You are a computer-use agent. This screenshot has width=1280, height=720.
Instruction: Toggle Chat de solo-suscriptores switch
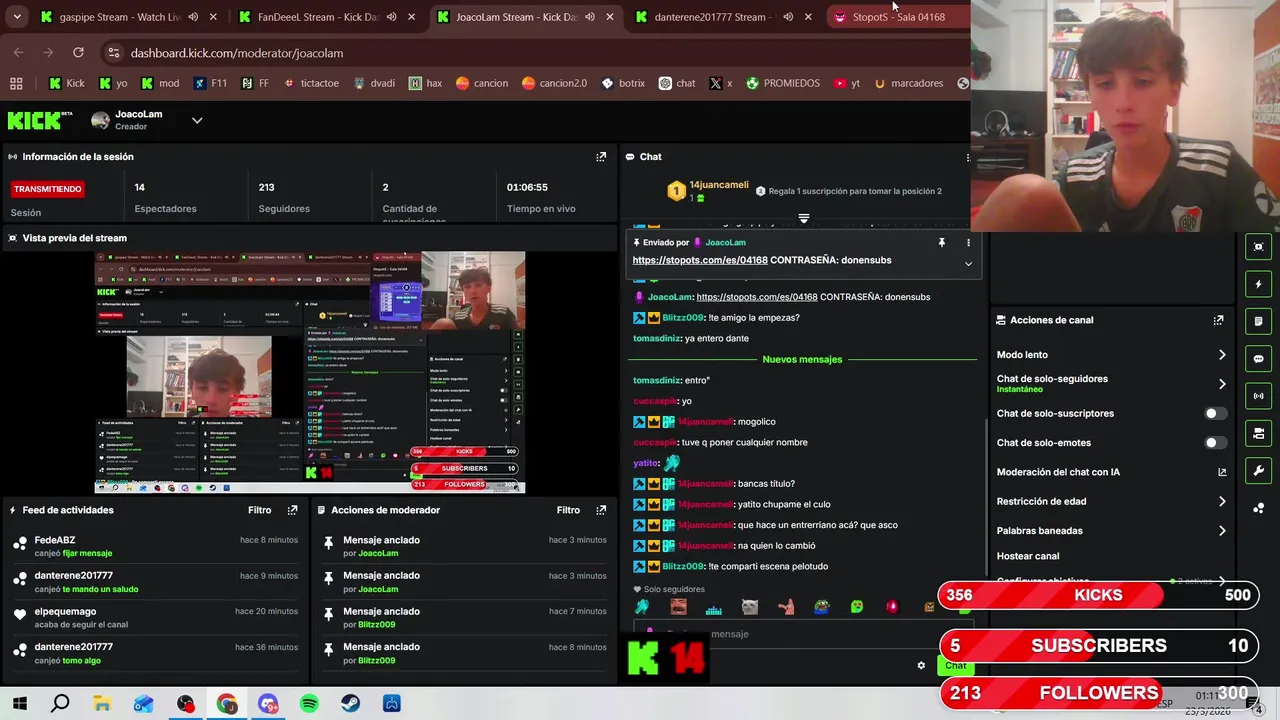1214,414
